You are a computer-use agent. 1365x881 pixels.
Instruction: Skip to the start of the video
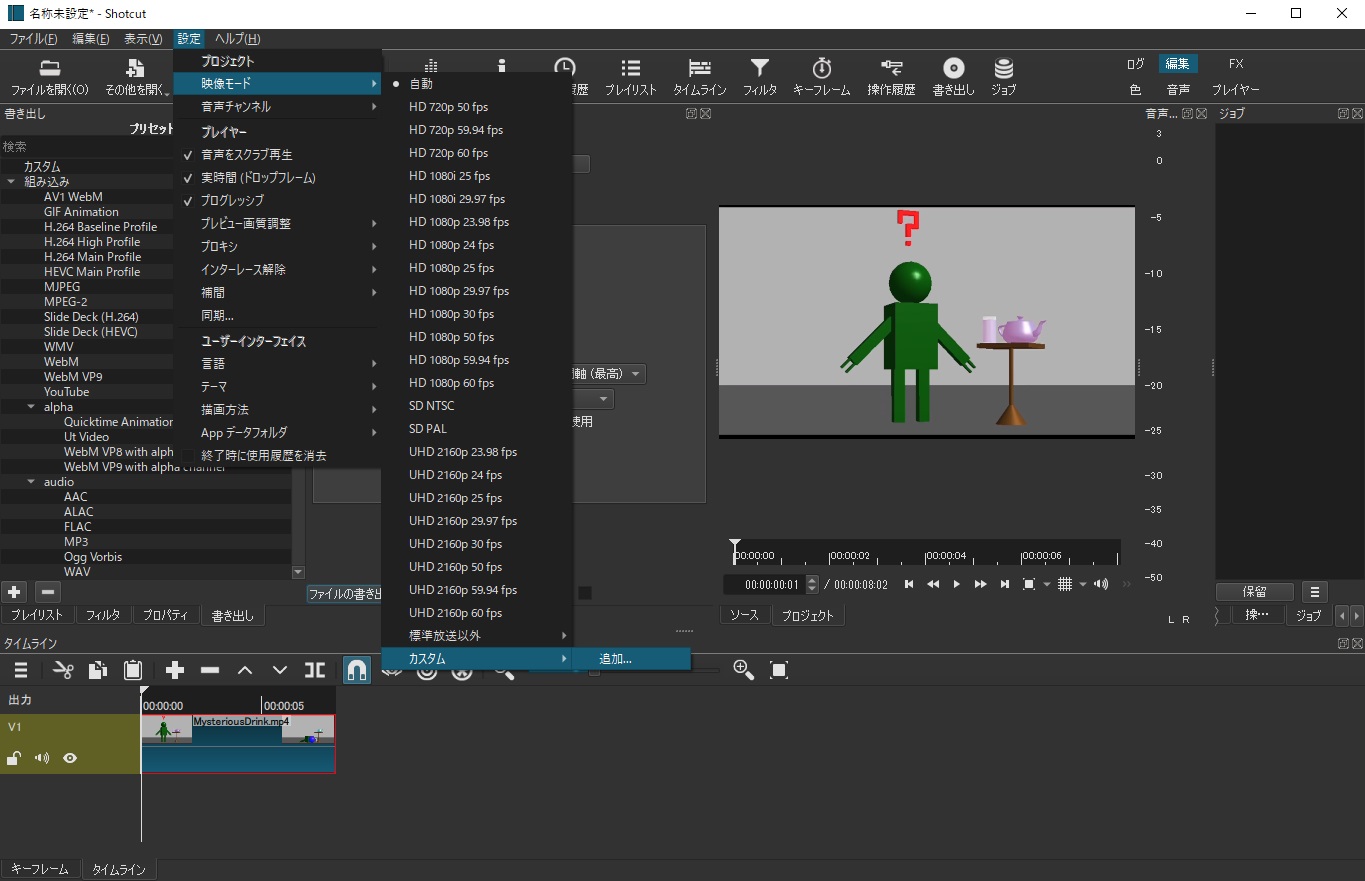point(909,584)
